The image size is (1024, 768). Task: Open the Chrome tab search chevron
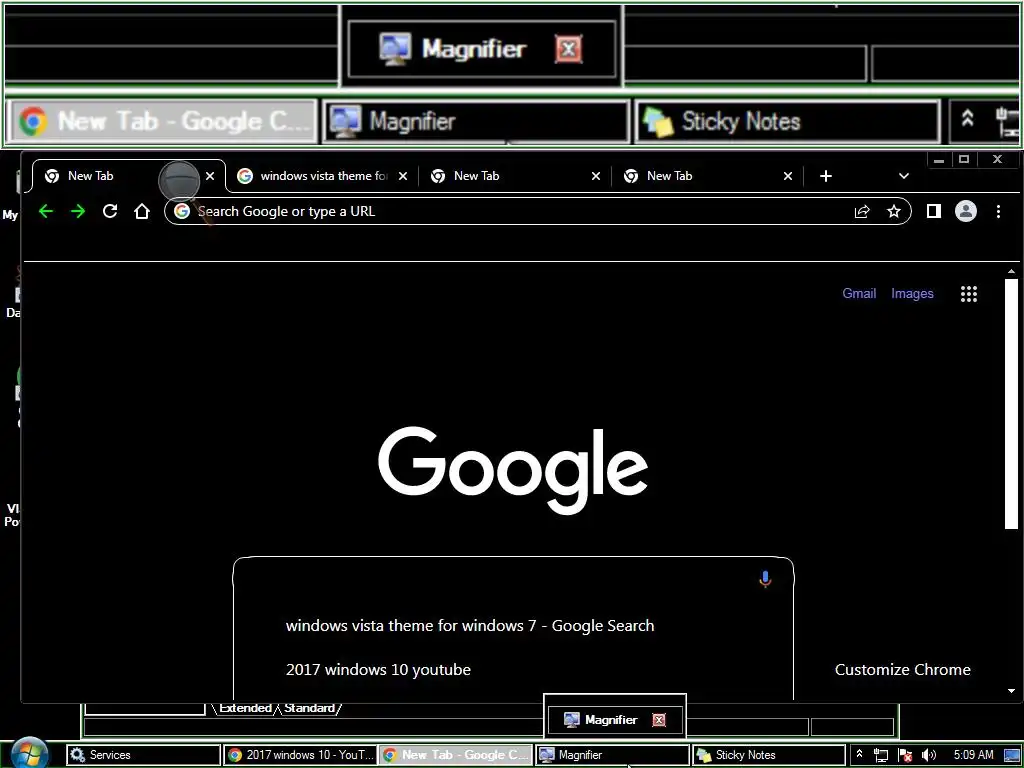tap(904, 176)
